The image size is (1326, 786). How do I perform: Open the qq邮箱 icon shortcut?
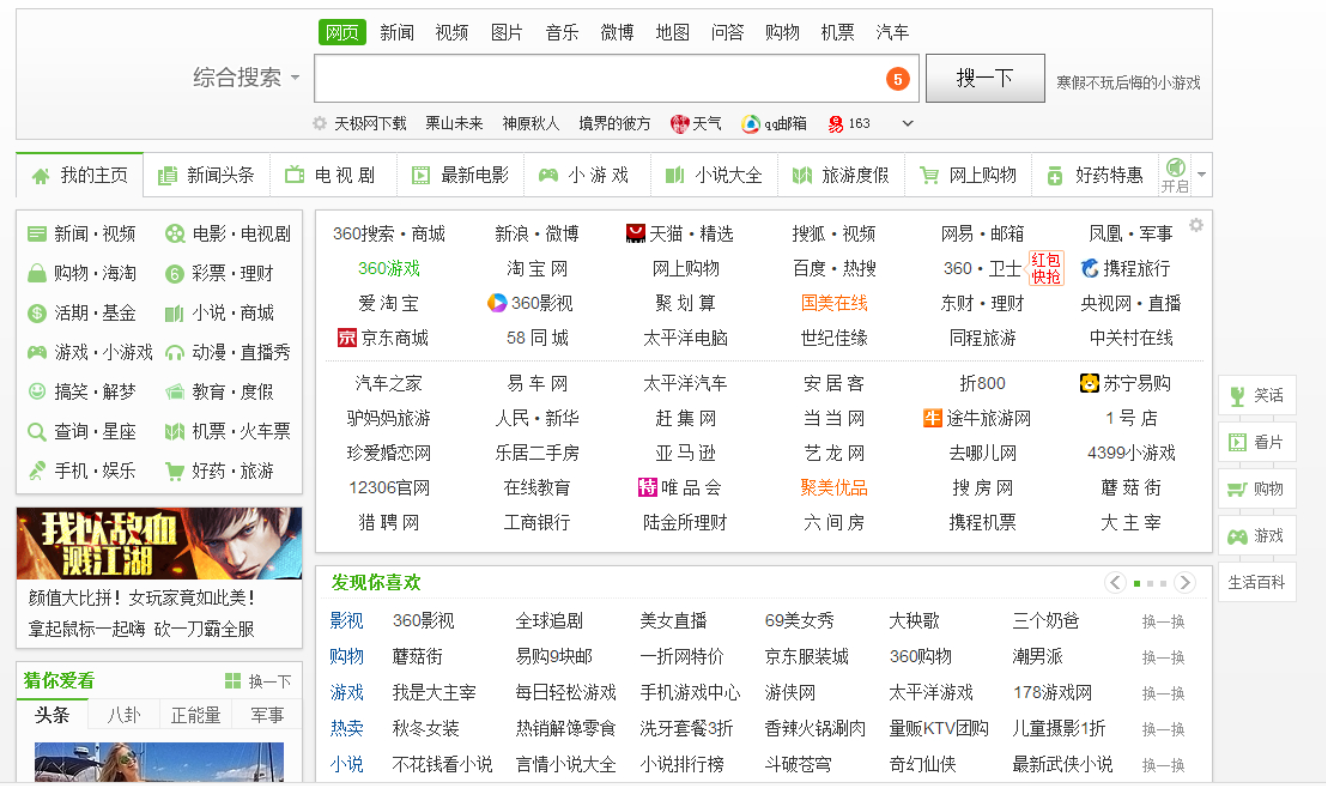pyautogui.click(x=751, y=123)
